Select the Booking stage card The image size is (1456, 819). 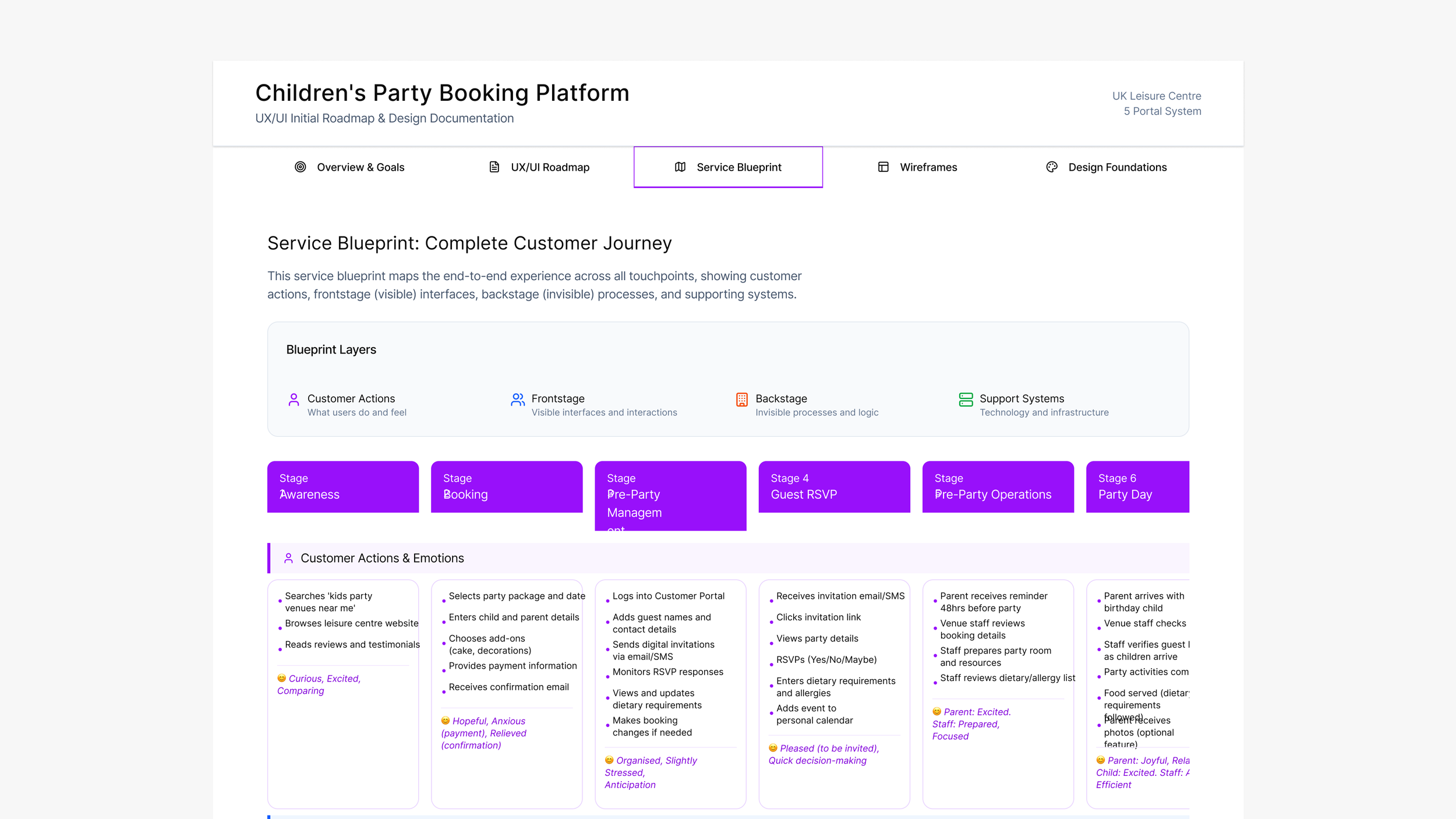[x=507, y=487]
